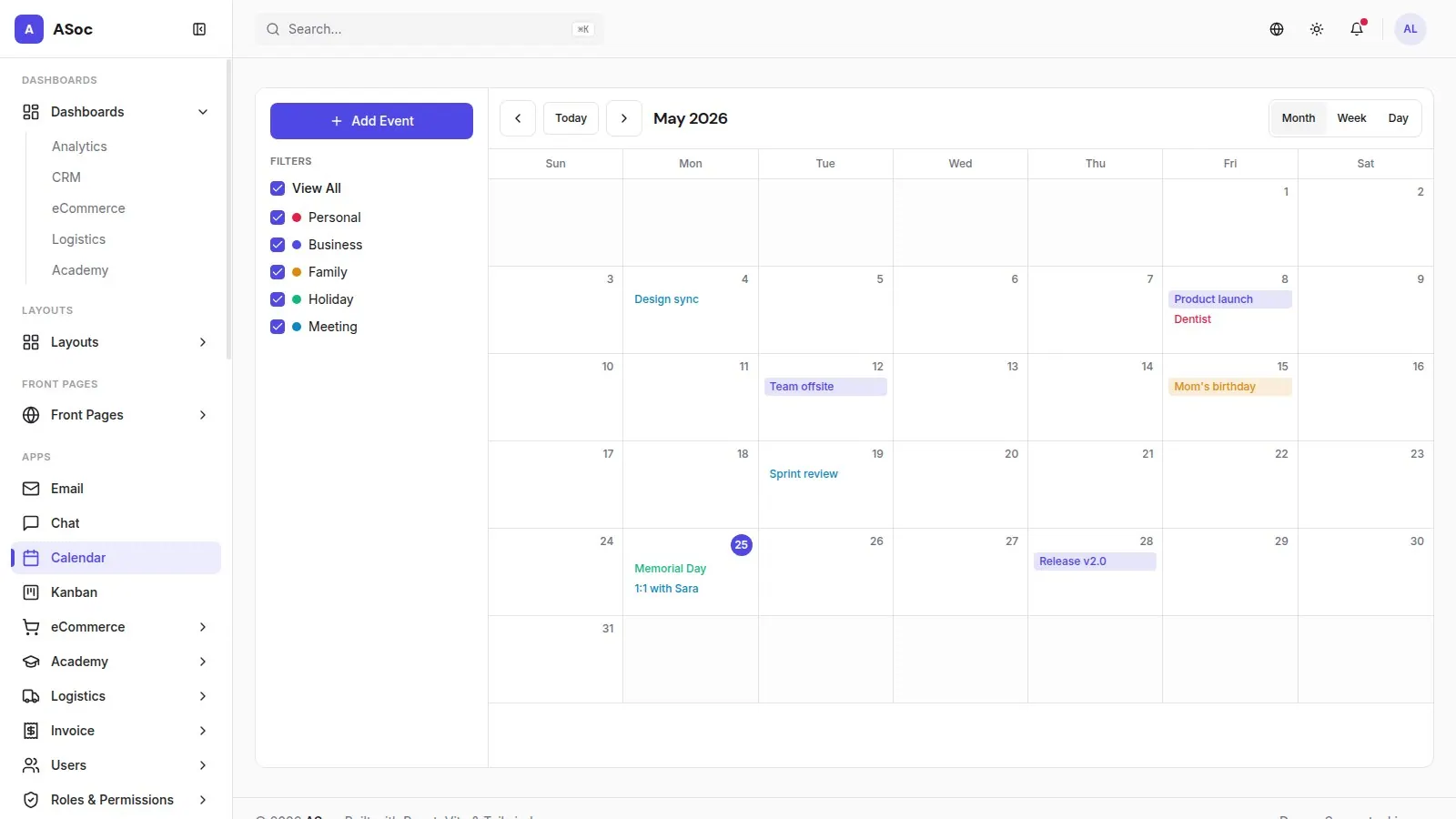Open the Product launch event
Screen dimensions: 1456x819
coord(1230,299)
